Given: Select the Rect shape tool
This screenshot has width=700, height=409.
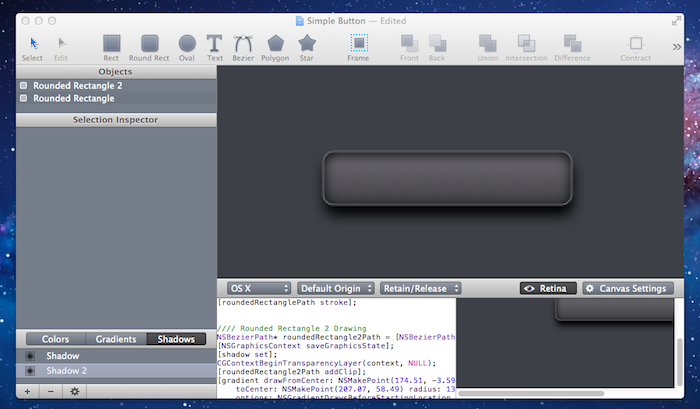Looking at the screenshot, I should coord(111,48).
